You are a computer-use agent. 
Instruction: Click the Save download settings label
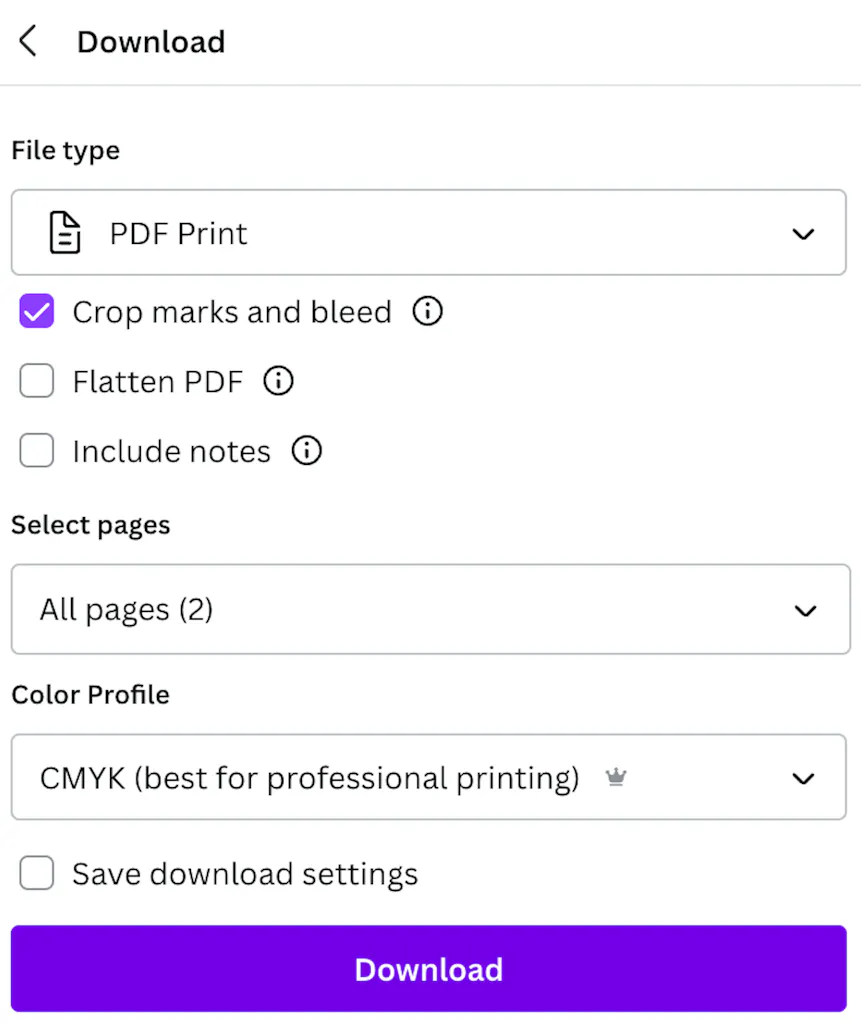coord(245,874)
